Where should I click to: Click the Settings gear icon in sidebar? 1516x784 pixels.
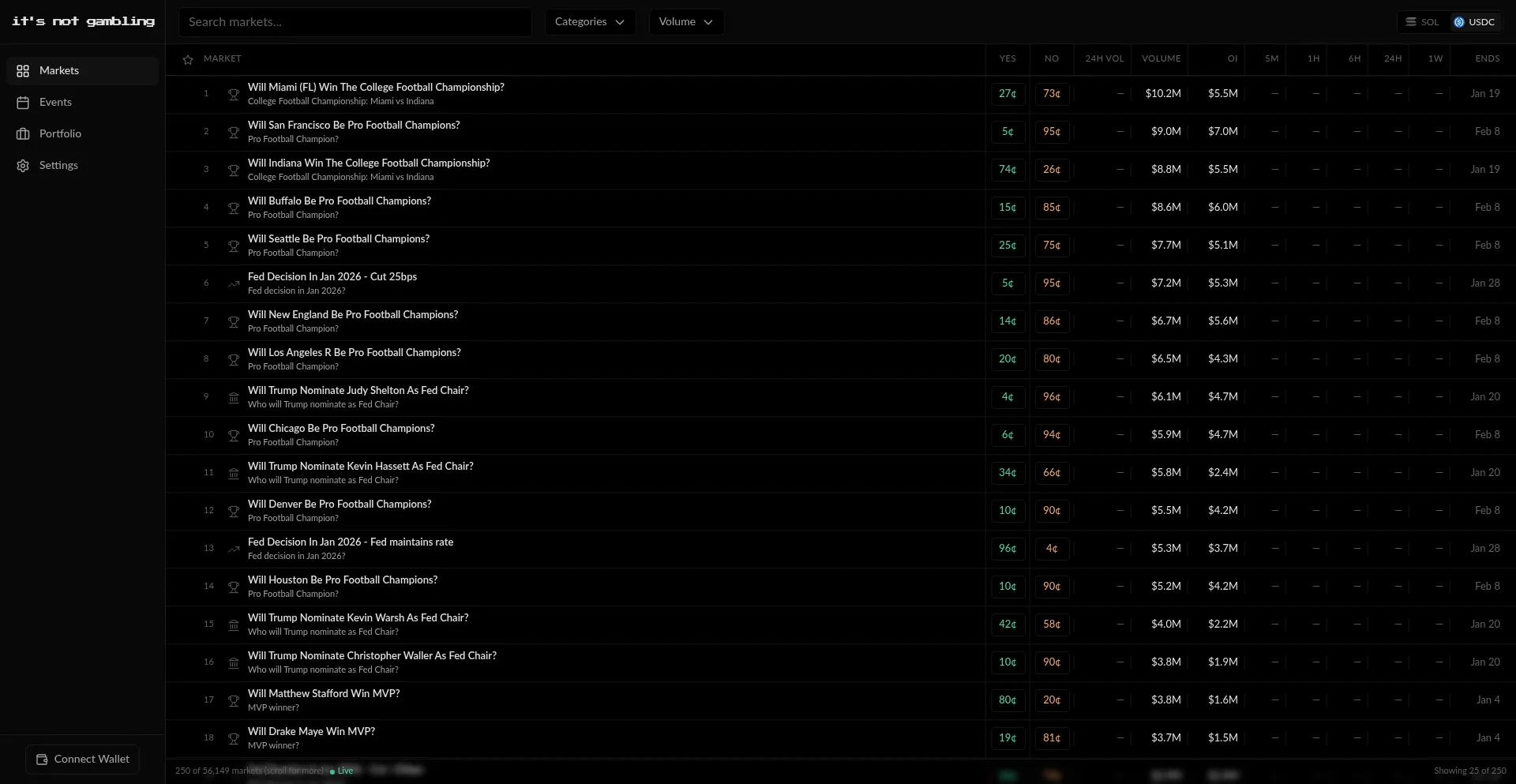click(x=23, y=166)
